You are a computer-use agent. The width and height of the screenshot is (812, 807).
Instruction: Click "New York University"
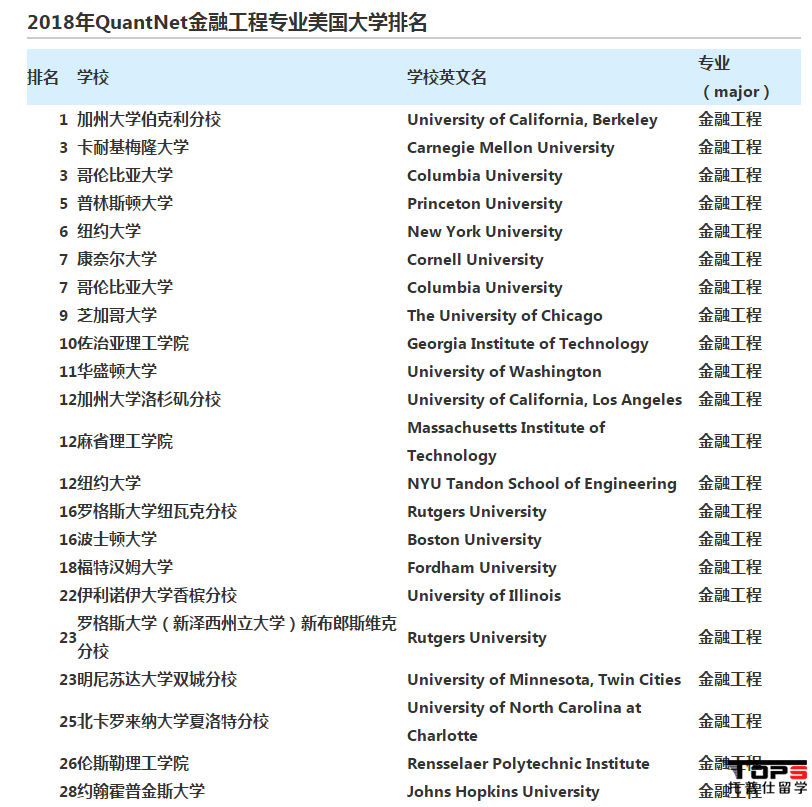click(485, 232)
